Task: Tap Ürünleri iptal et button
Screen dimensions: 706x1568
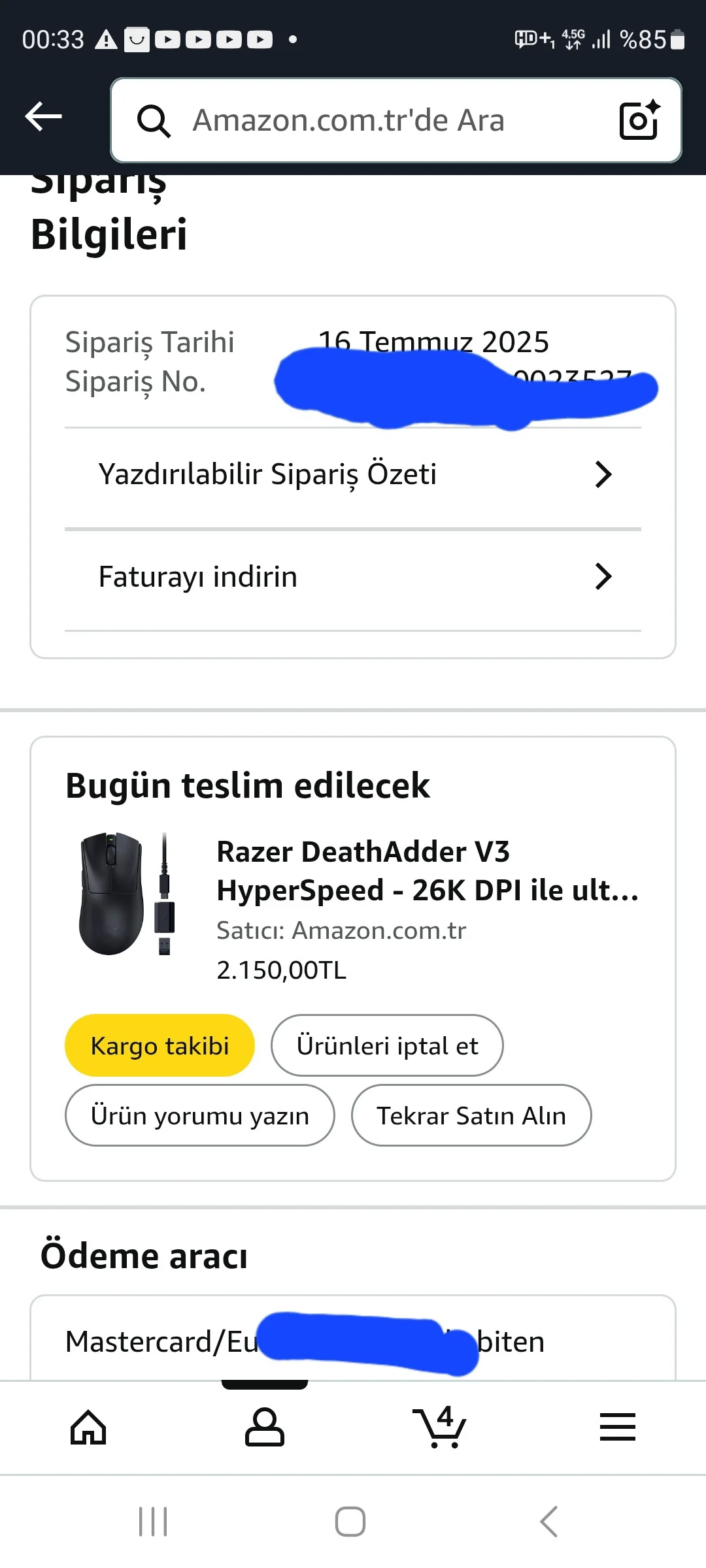Action: pyautogui.click(x=387, y=1045)
